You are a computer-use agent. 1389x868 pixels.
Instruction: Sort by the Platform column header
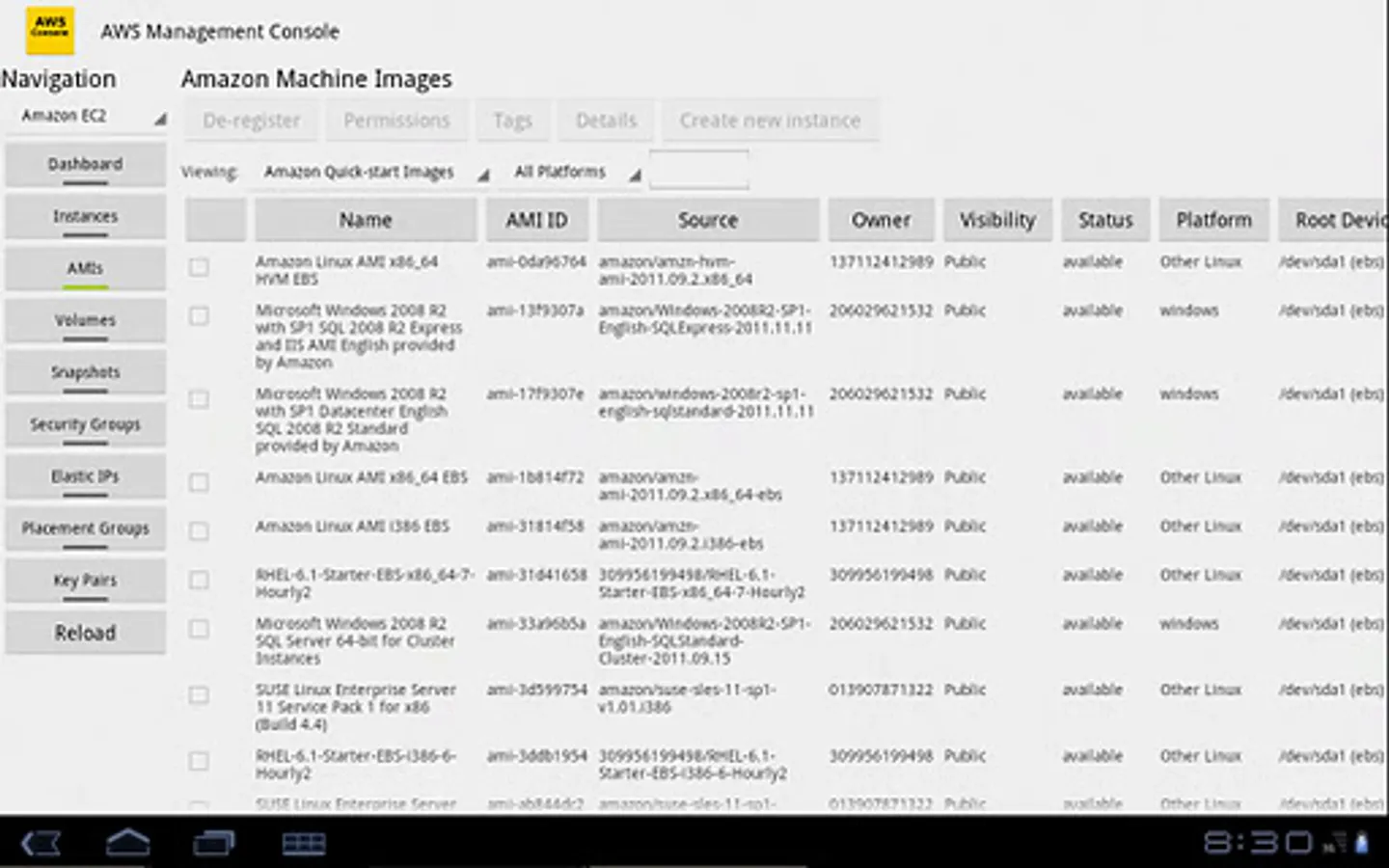tap(1213, 220)
